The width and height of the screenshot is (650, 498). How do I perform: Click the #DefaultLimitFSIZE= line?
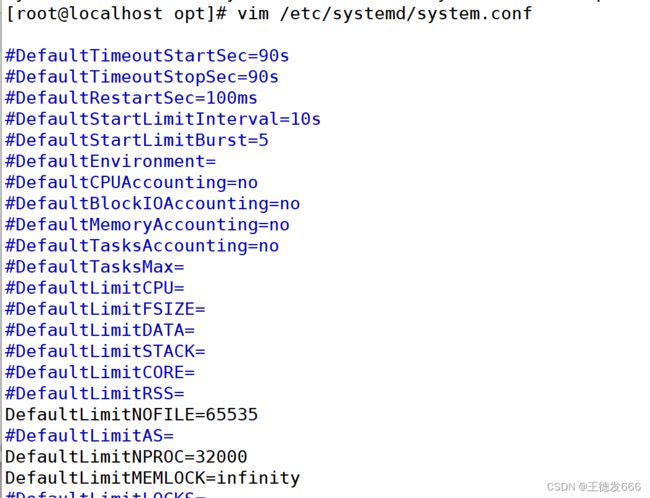105,309
